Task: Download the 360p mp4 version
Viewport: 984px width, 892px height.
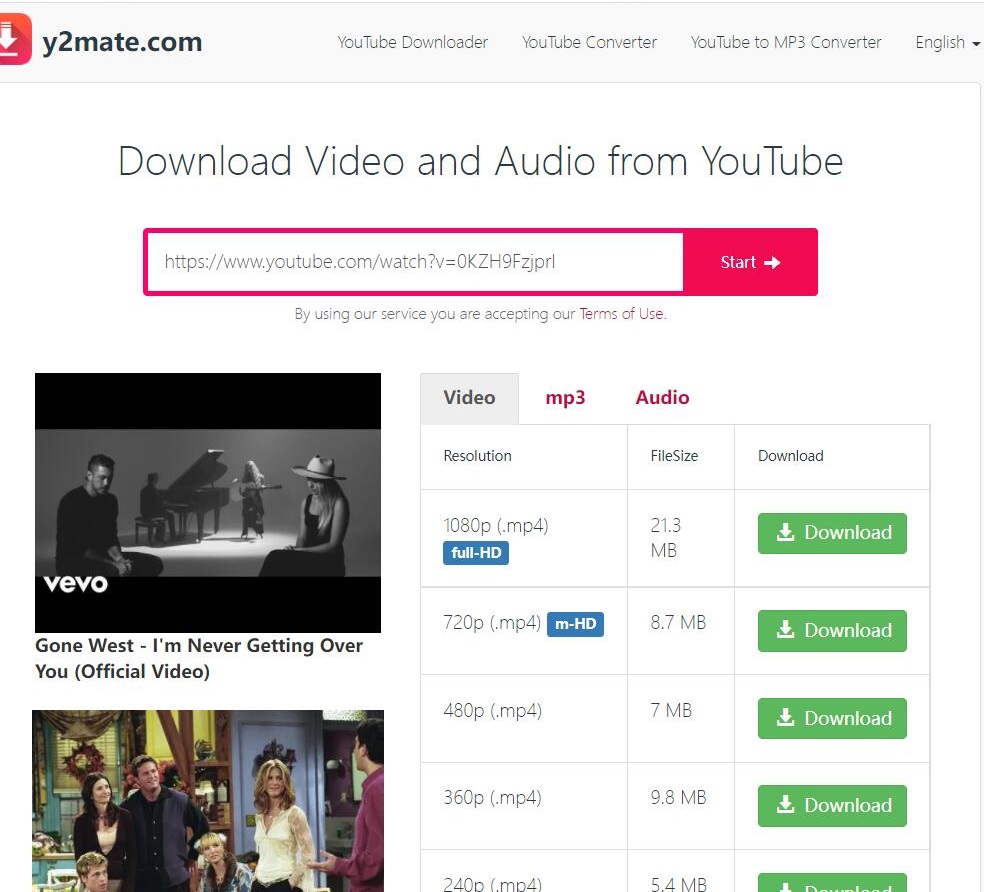Action: pos(832,805)
